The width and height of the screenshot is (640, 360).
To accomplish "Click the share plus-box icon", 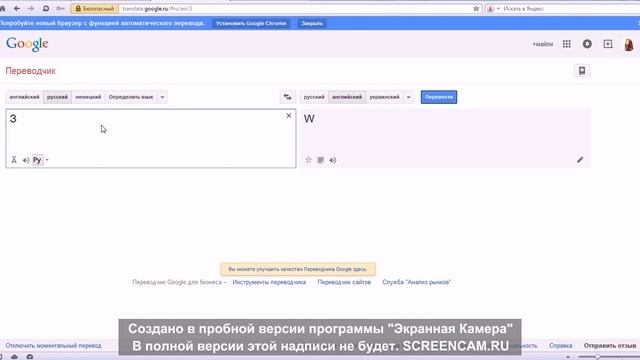I will (608, 44).
